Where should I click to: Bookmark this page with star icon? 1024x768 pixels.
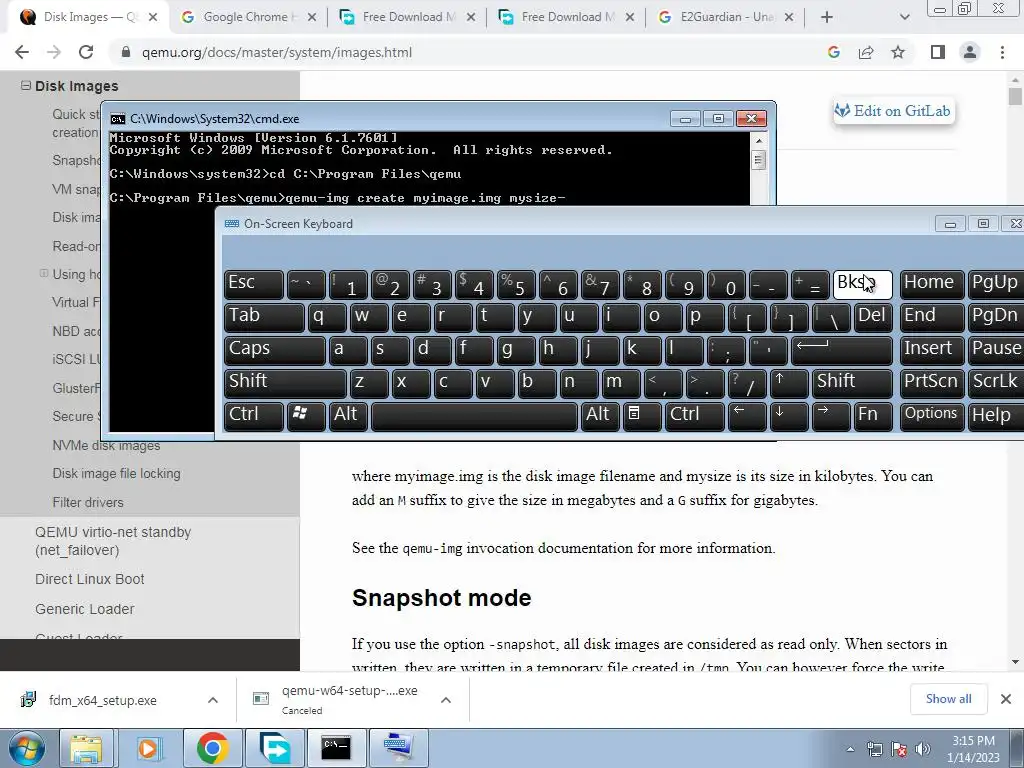pos(898,52)
